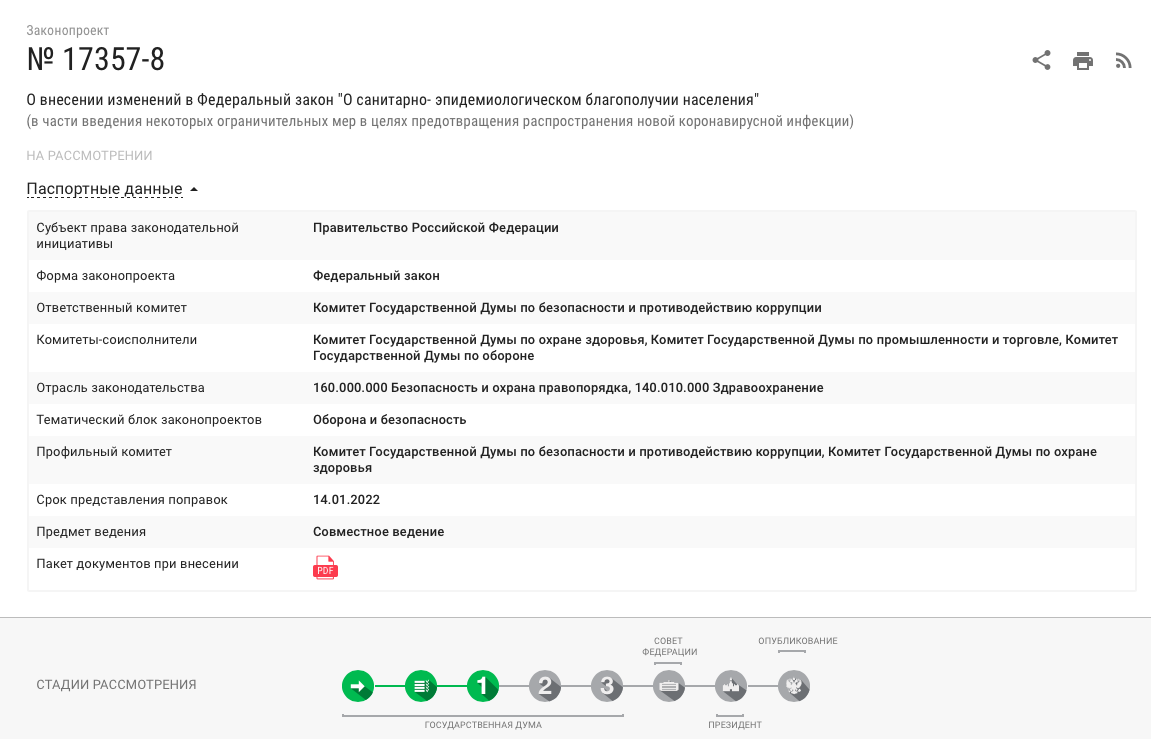Image resolution: width=1151 pixels, height=739 pixels.
Task: Click the share icon
Action: (x=1041, y=61)
